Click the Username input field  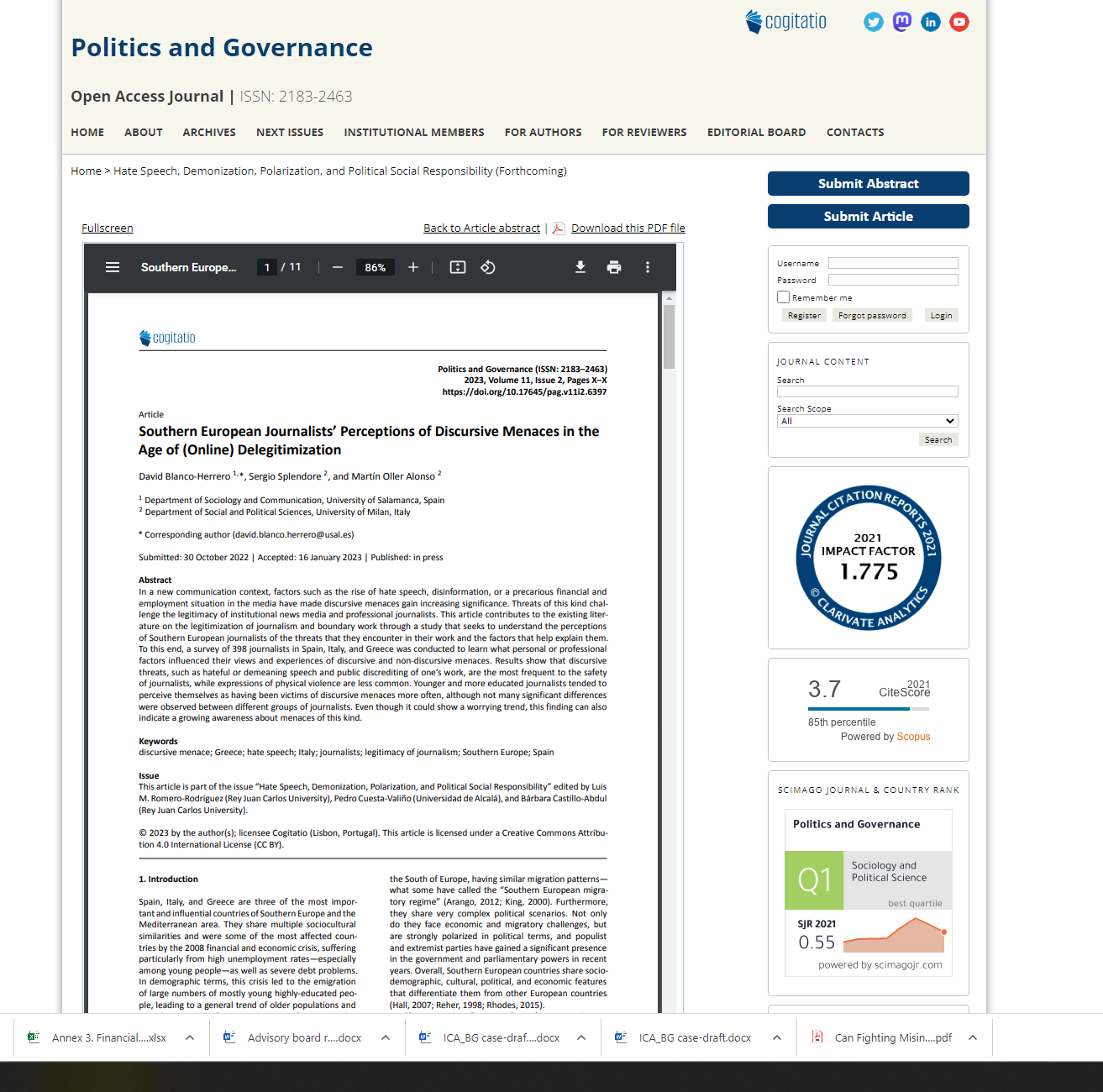coord(893,263)
